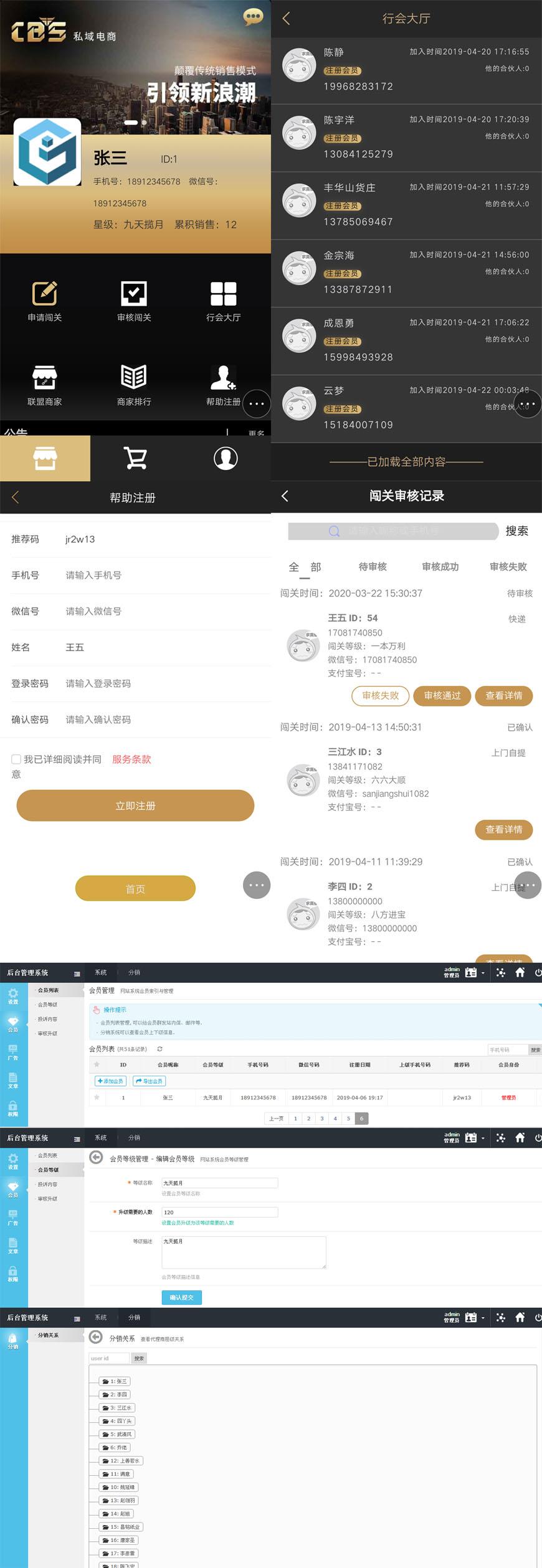Open the 申请闯关 icon

(x=45, y=294)
